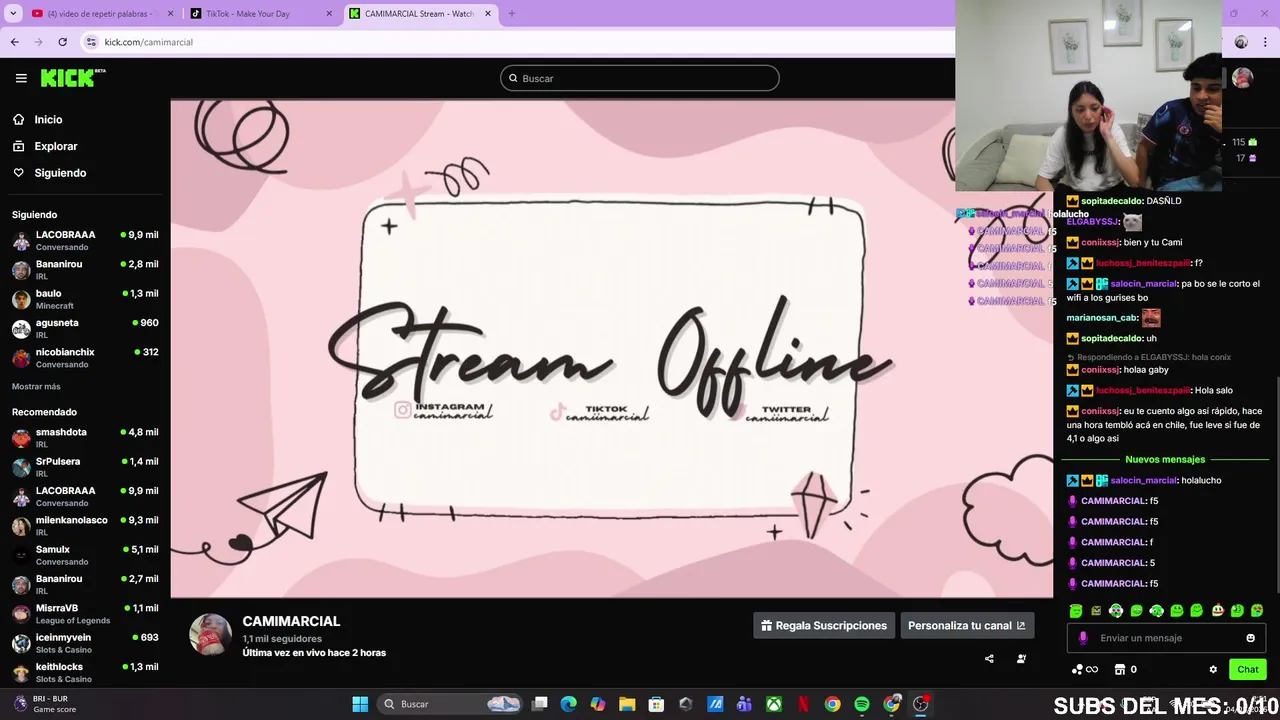Open the Kick hamburger sidebar menu

[21, 78]
